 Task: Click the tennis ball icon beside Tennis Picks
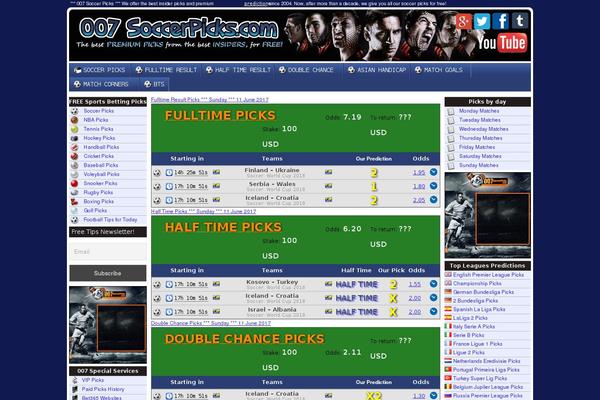click(75, 129)
